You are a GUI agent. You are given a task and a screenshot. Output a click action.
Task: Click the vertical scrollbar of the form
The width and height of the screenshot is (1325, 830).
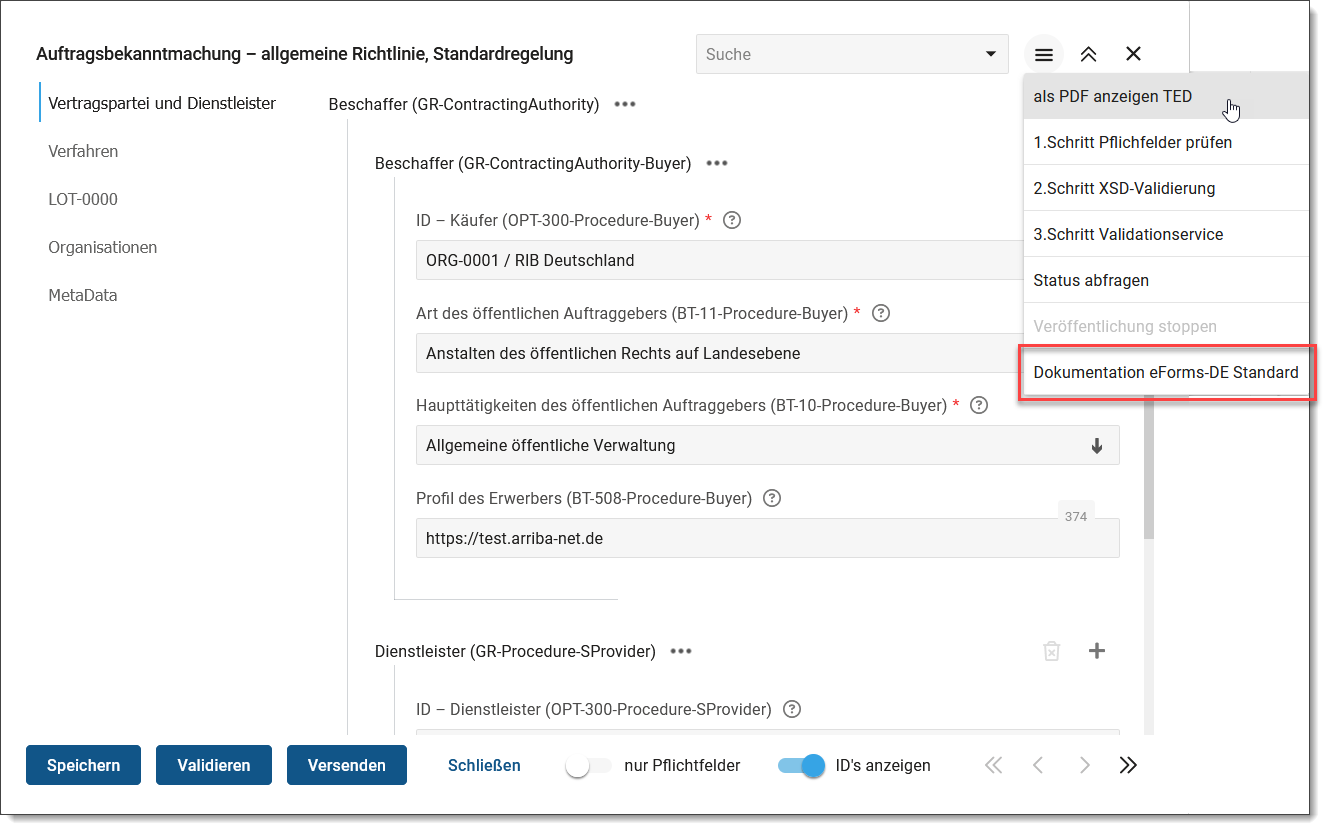[1149, 466]
